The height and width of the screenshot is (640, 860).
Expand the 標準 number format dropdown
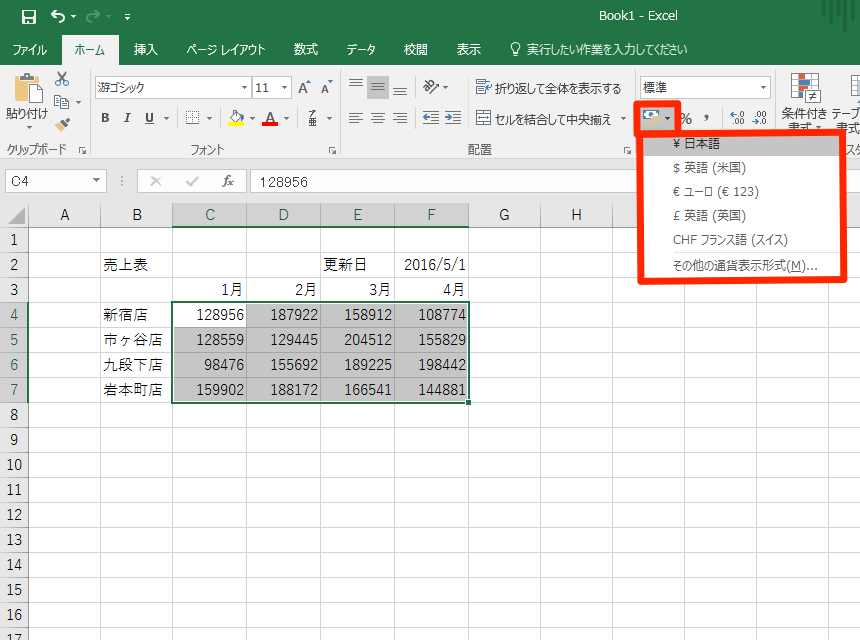point(763,88)
